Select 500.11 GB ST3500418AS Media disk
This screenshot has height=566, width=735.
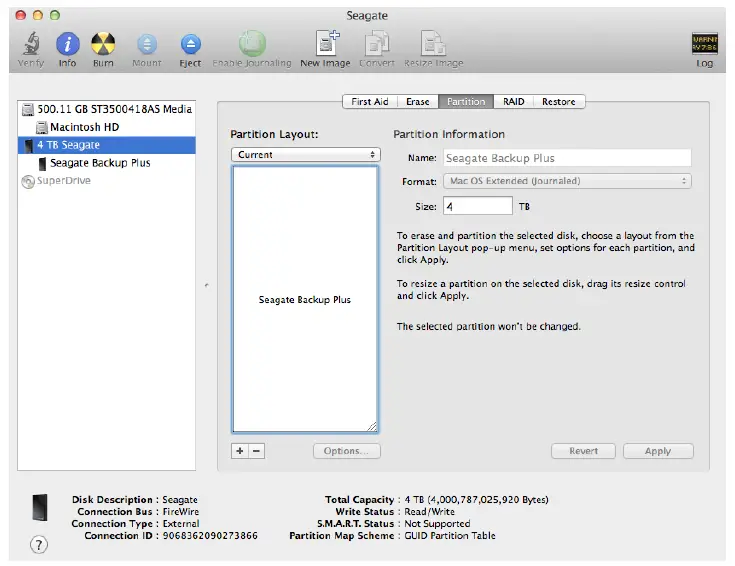pos(107,109)
